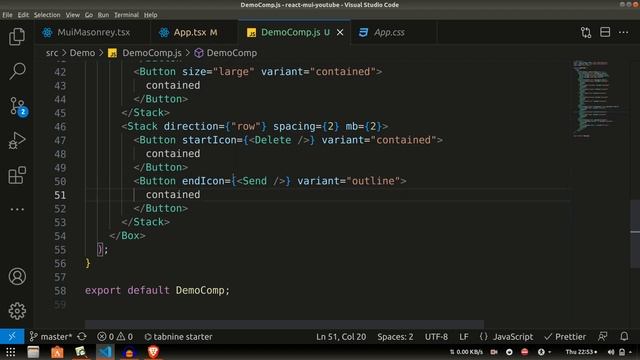Click feedback icon in status bar

coord(602,337)
